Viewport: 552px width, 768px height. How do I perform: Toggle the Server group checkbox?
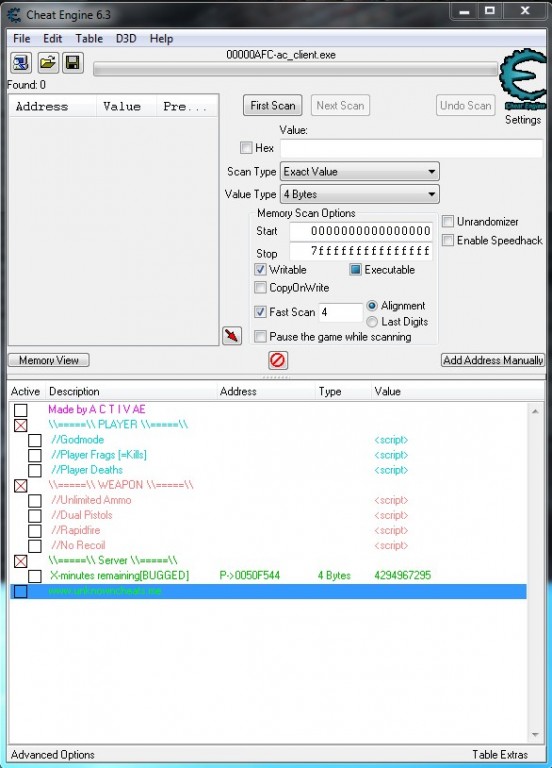click(21, 561)
